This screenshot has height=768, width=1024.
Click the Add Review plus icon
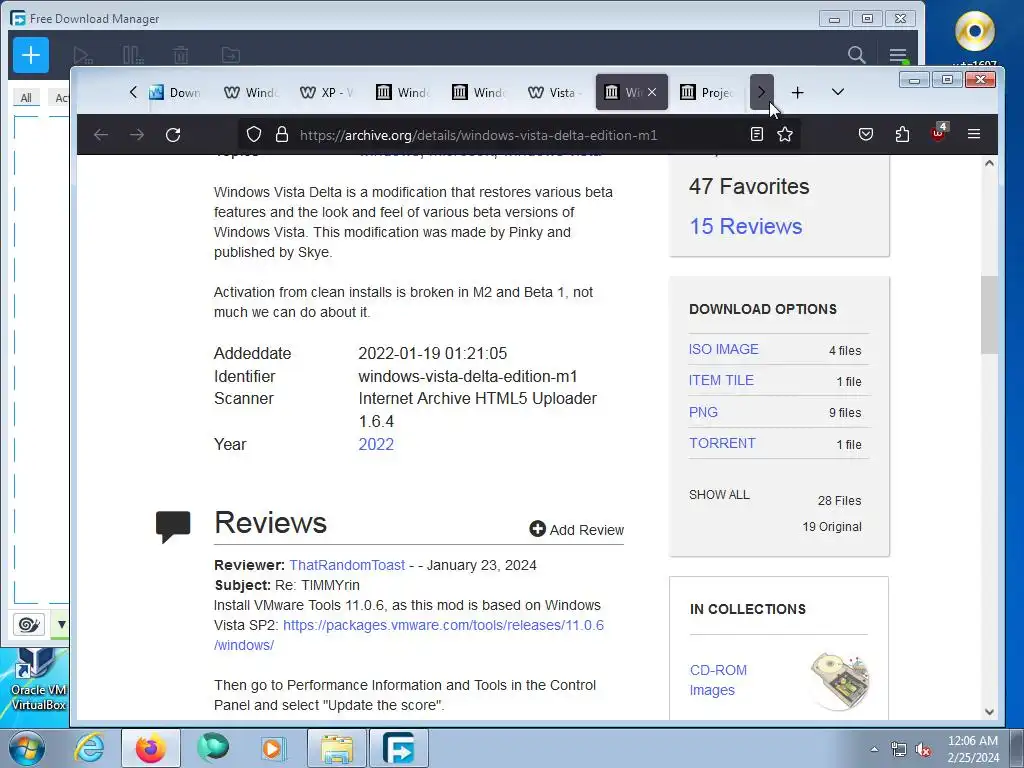[537, 529]
